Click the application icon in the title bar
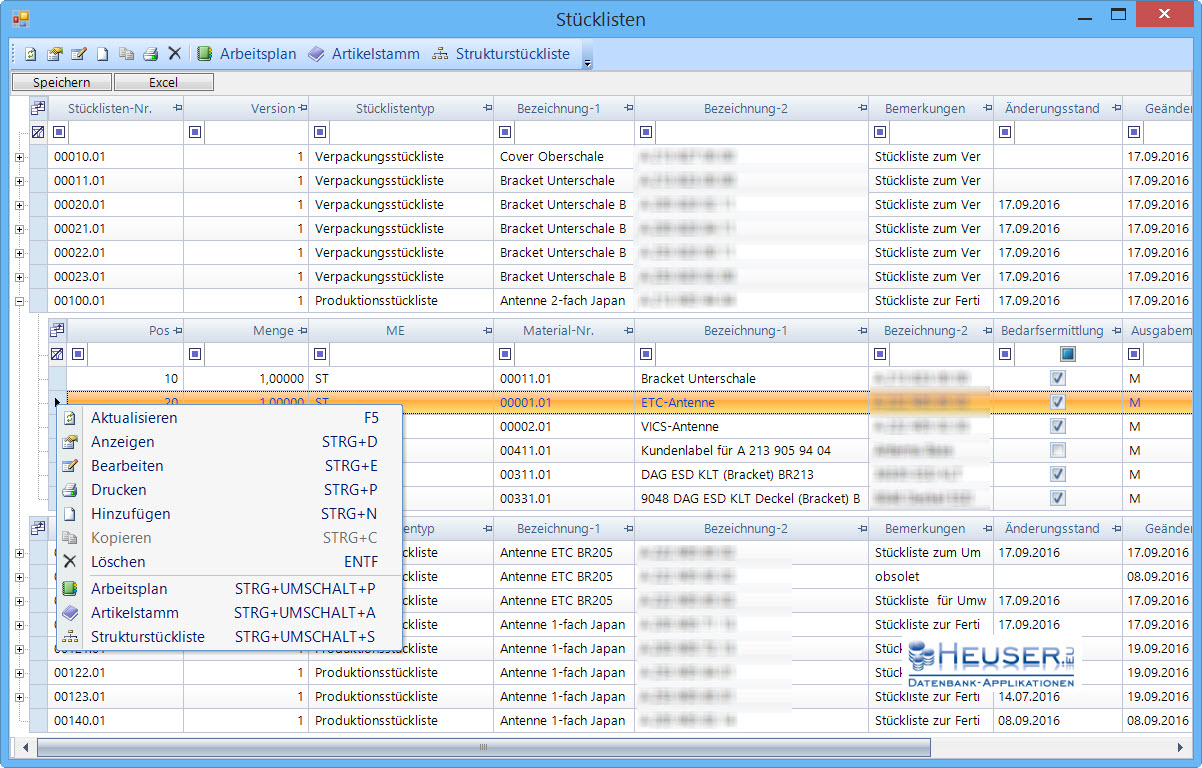This screenshot has height=768, width=1202. [21, 19]
